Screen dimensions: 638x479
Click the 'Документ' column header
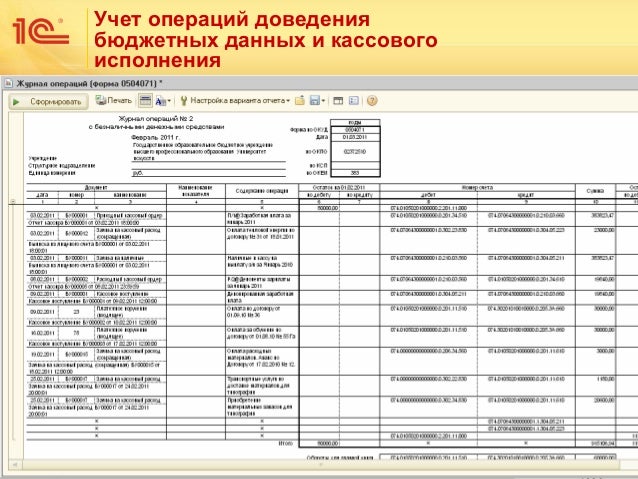[x=96, y=188]
